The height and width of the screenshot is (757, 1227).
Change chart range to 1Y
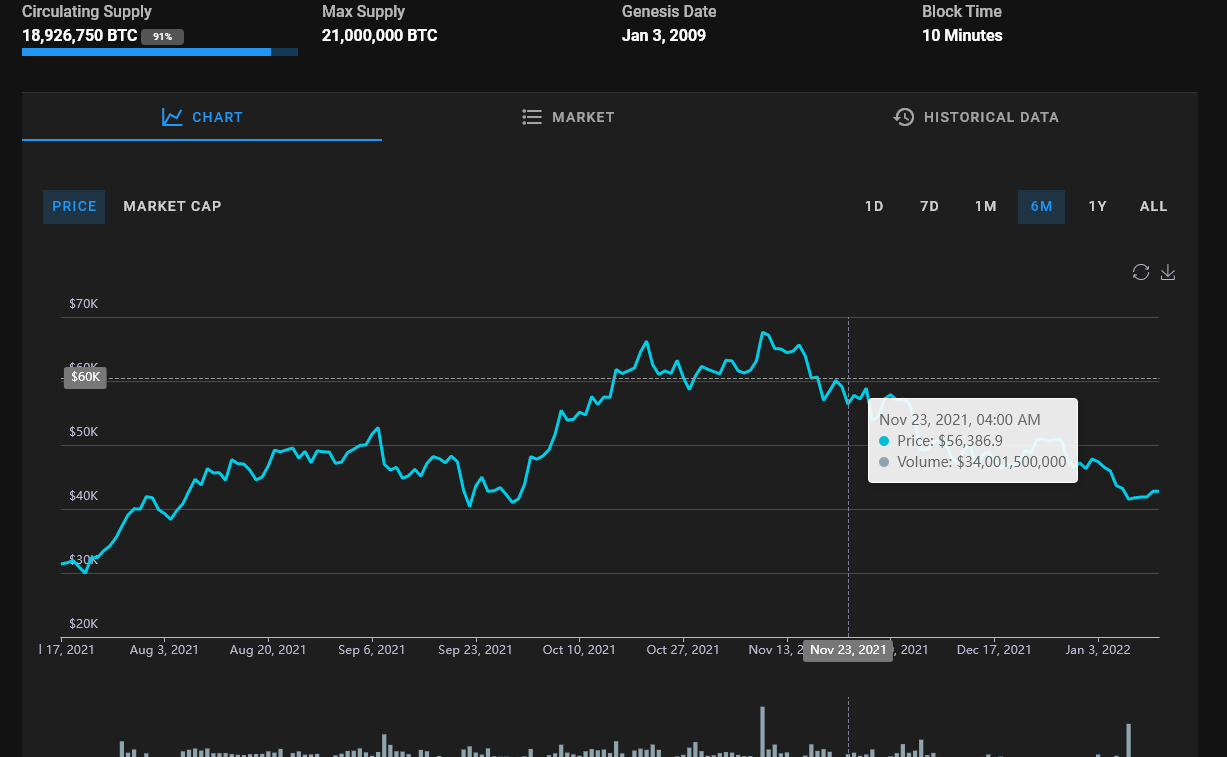point(1097,206)
